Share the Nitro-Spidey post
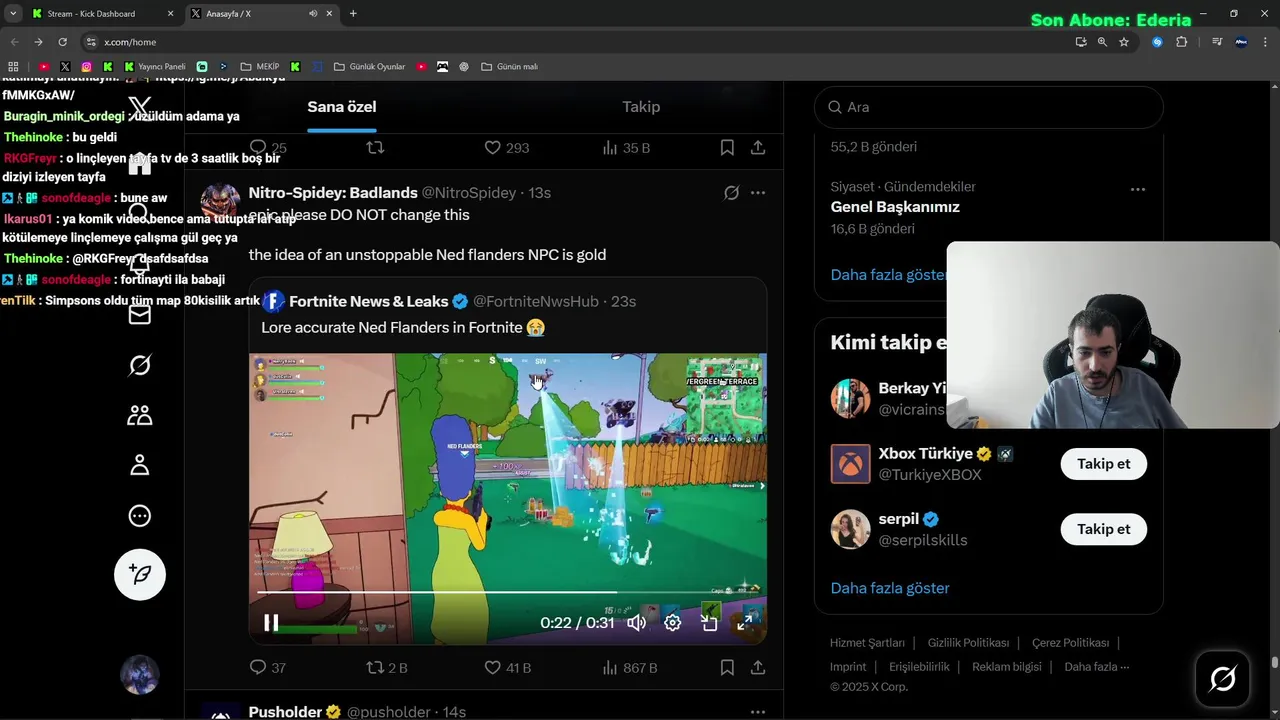1280x720 pixels. click(758, 667)
